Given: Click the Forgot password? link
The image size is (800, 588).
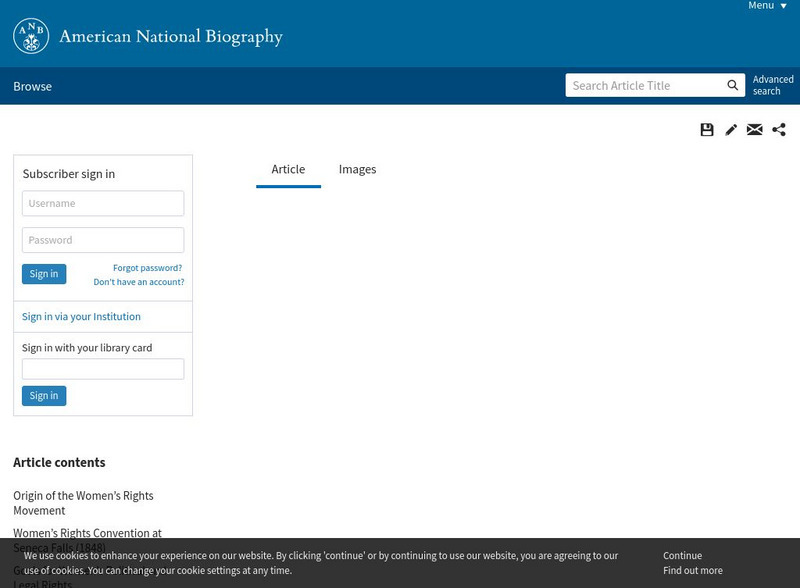Looking at the screenshot, I should [147, 268].
